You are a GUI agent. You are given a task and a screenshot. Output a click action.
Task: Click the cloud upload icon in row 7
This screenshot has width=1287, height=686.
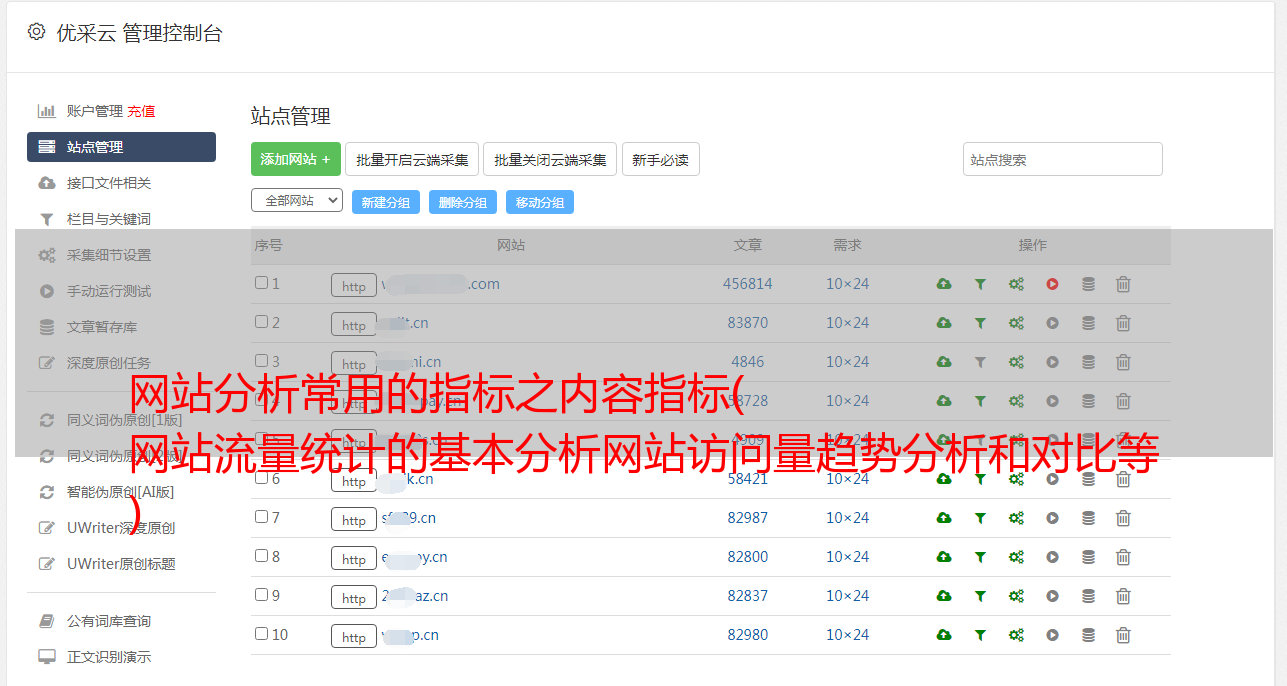pos(944,518)
